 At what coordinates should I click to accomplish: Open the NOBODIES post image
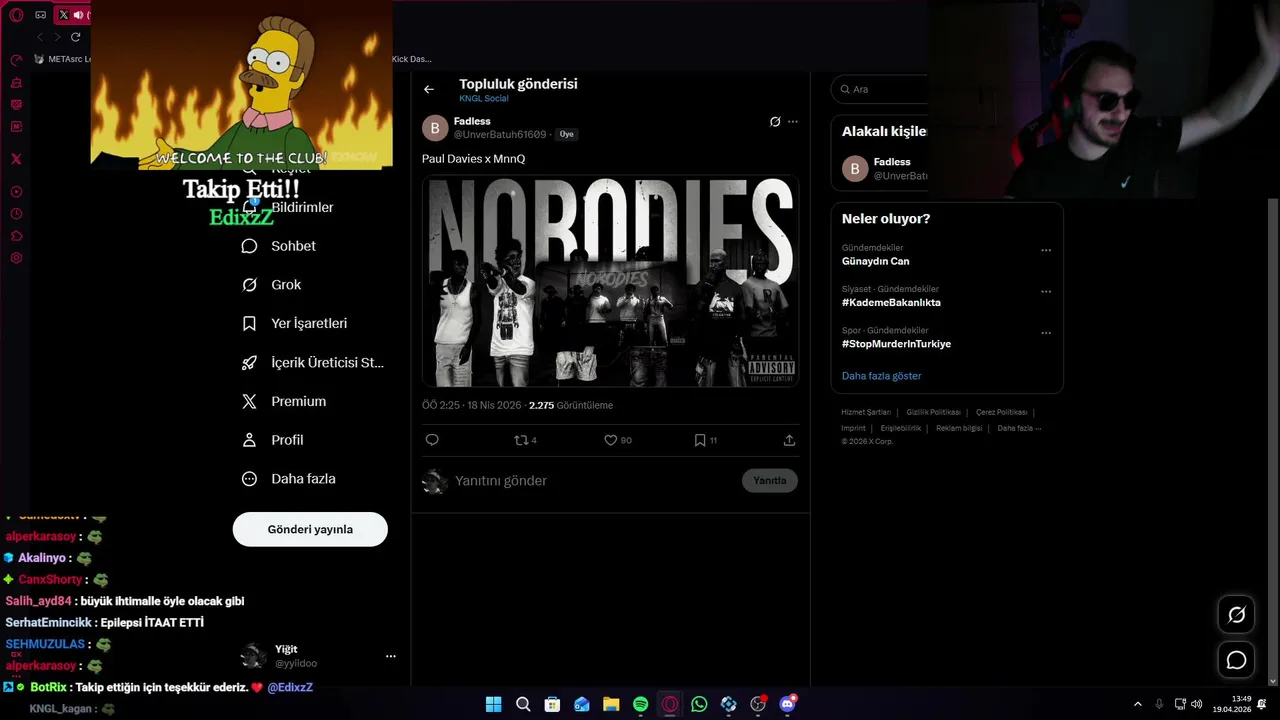pyautogui.click(x=610, y=281)
